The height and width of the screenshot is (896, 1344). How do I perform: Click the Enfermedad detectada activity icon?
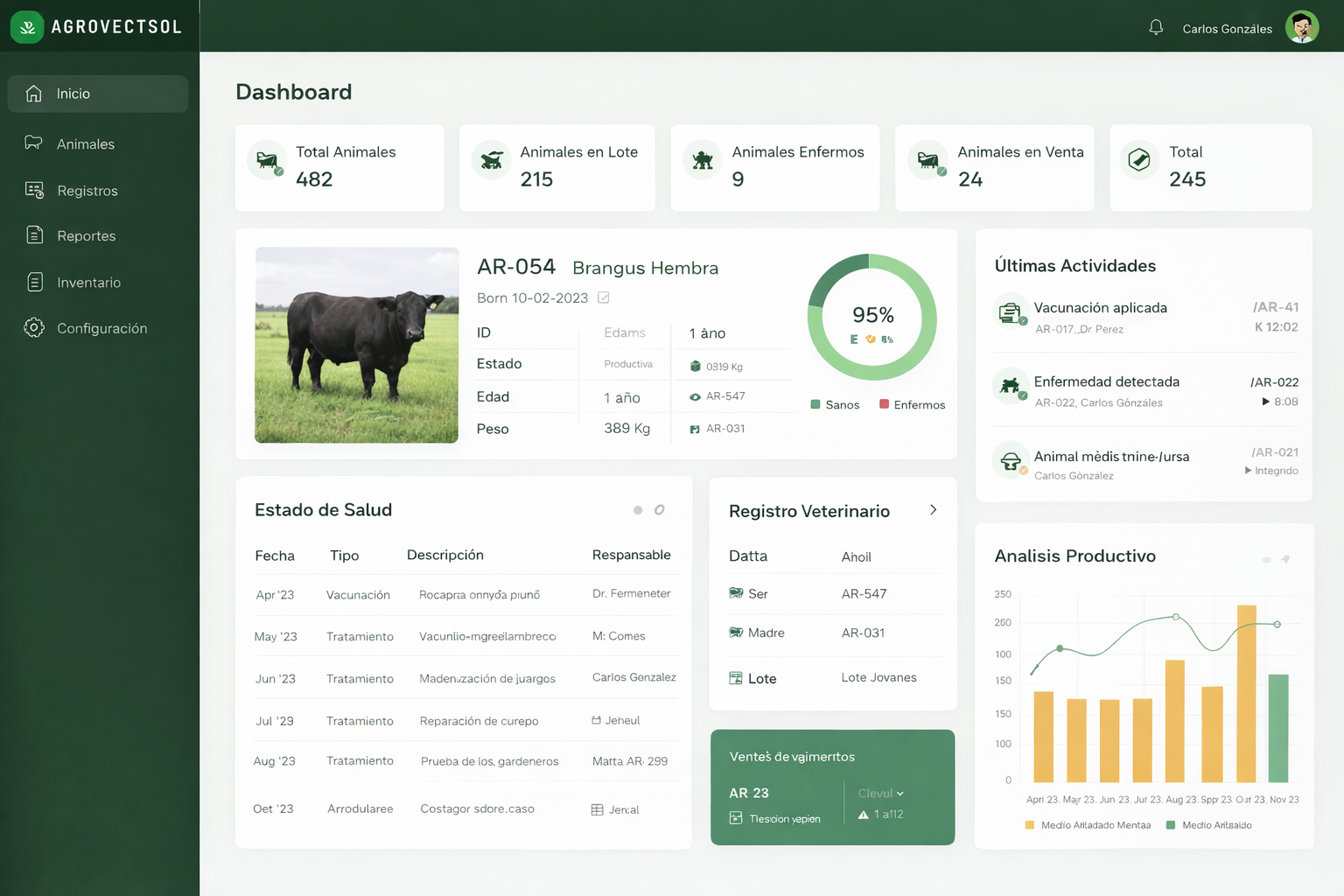[x=1011, y=386]
